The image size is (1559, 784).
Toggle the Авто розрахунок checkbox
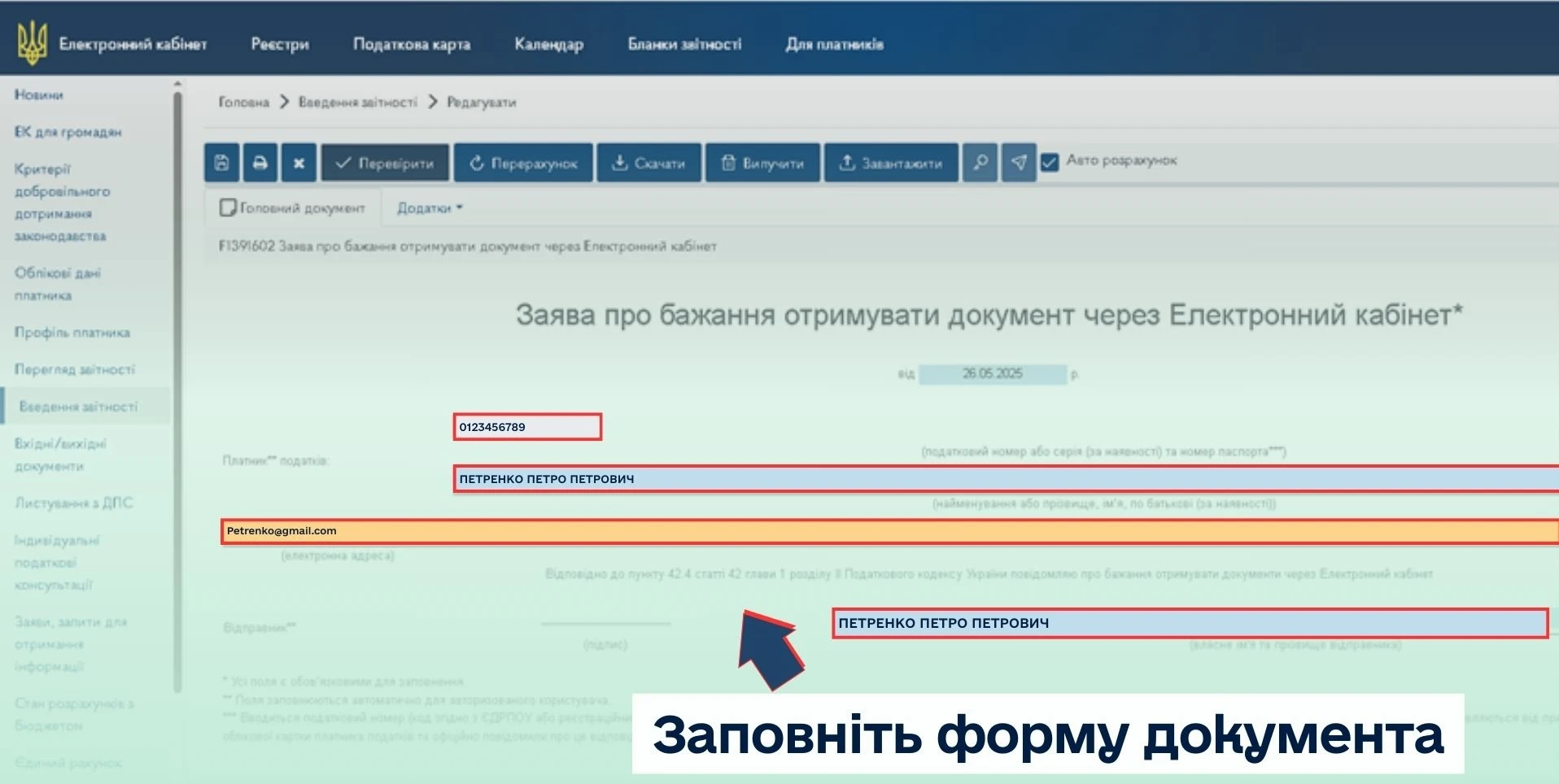1050,162
